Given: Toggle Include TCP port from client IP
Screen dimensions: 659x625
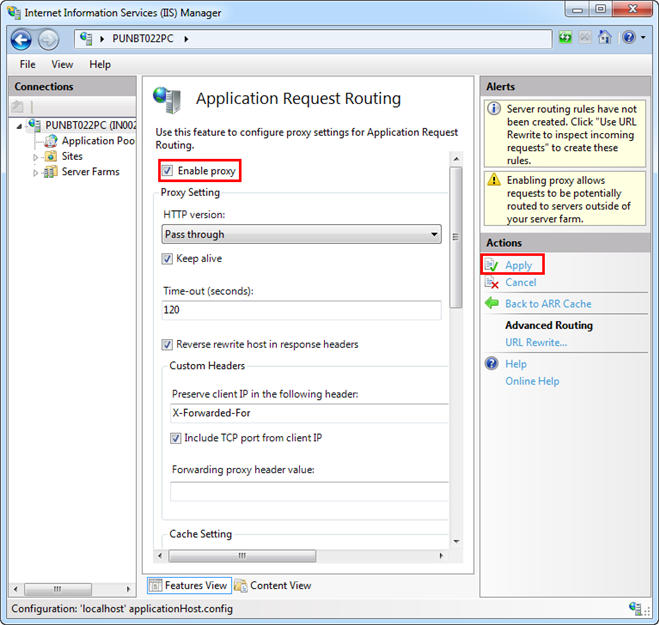Looking at the screenshot, I should 176,438.
